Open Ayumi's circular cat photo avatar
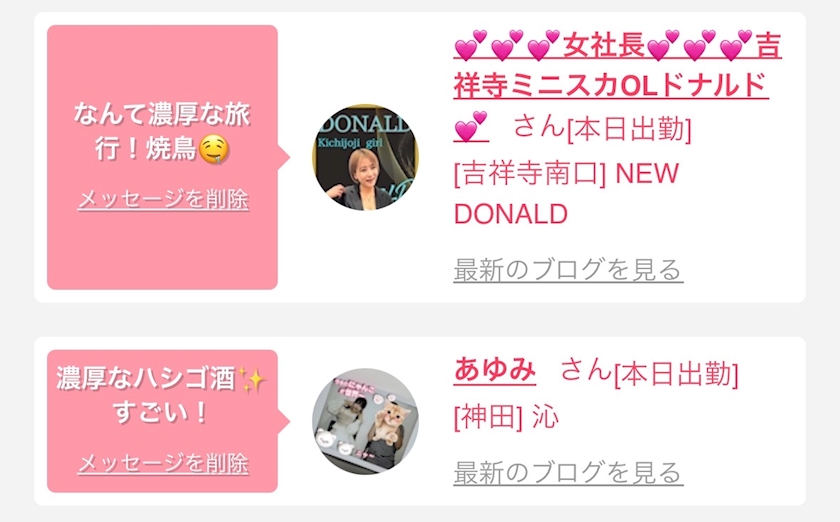The height and width of the screenshot is (522, 840). click(x=365, y=421)
